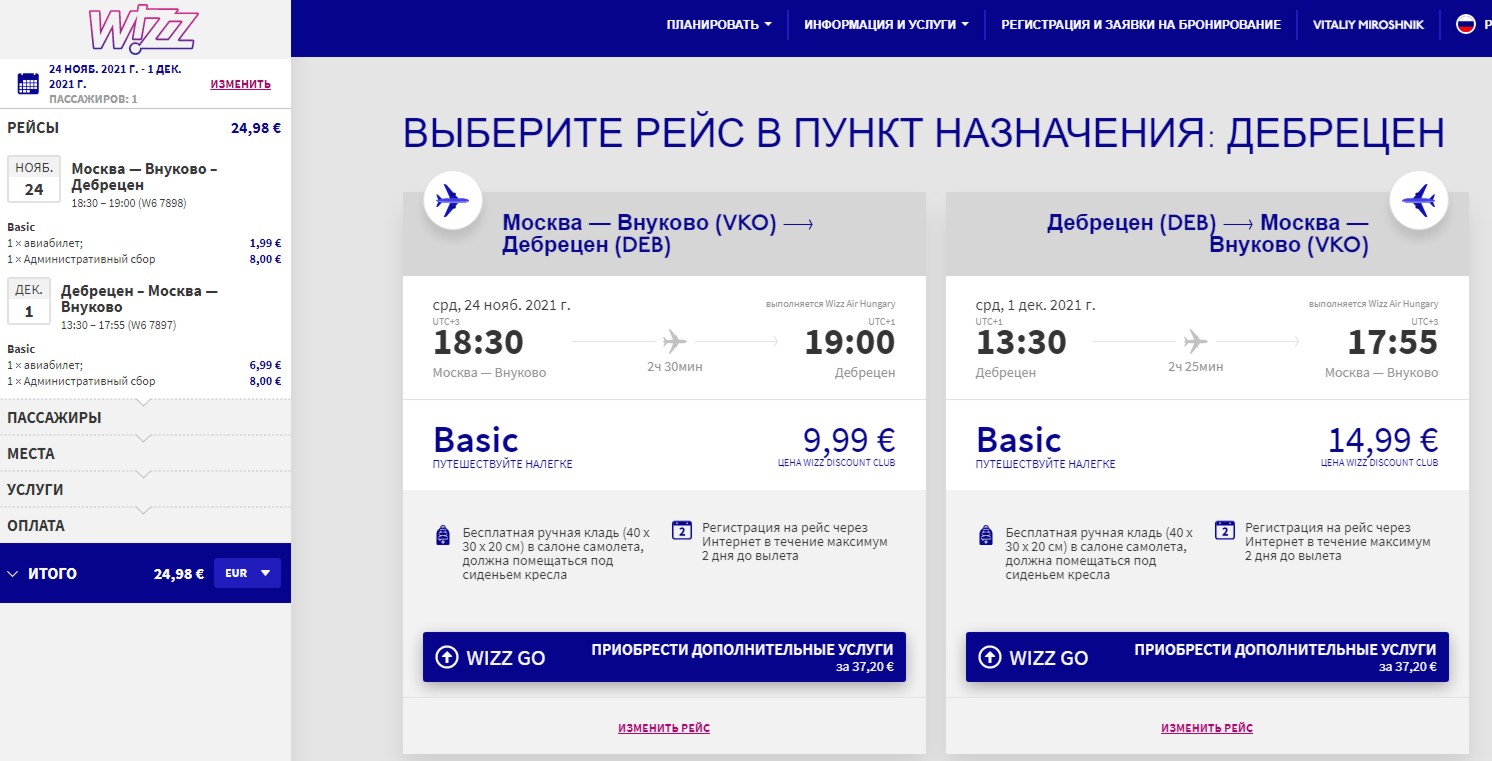Open Регистрация и заявки на бронирование
Image resolution: width=1492 pixels, height=761 pixels.
click(1140, 25)
